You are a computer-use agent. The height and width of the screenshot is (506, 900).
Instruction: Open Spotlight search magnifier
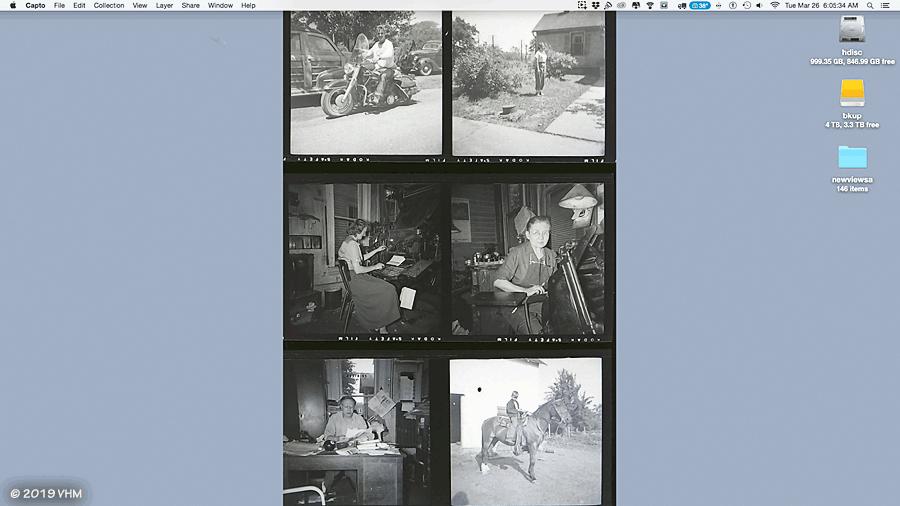point(871,5)
